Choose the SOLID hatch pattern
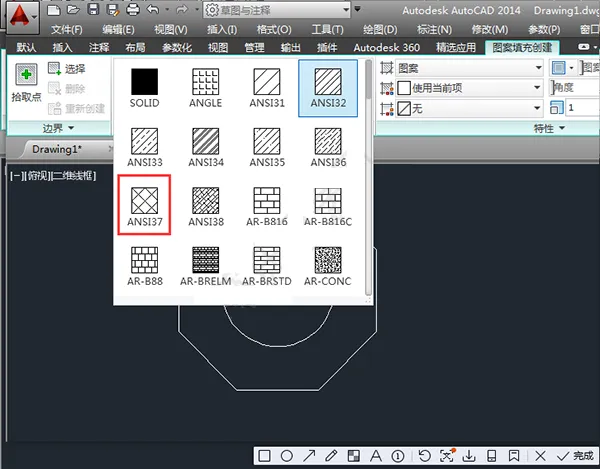 click(x=144, y=88)
